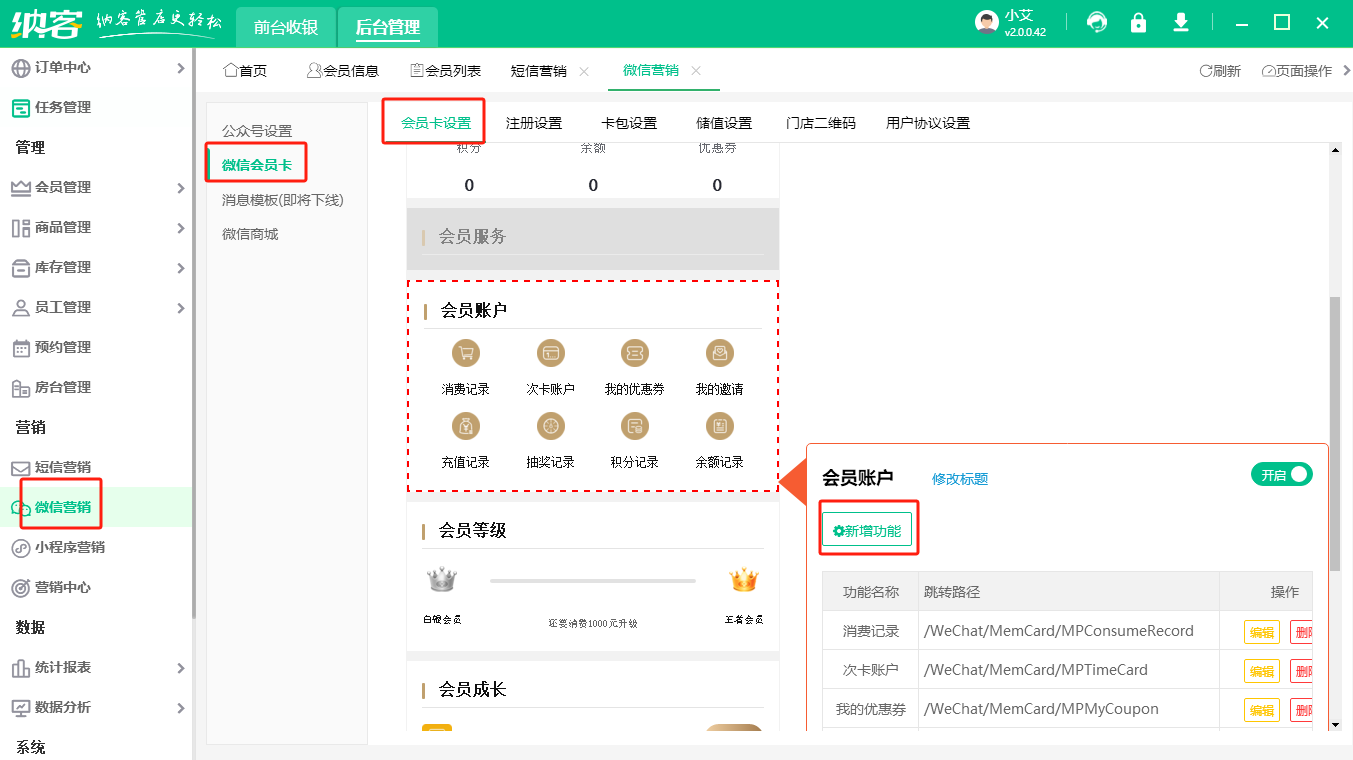Expand the 统计报表 sidebar menu

tap(96, 668)
